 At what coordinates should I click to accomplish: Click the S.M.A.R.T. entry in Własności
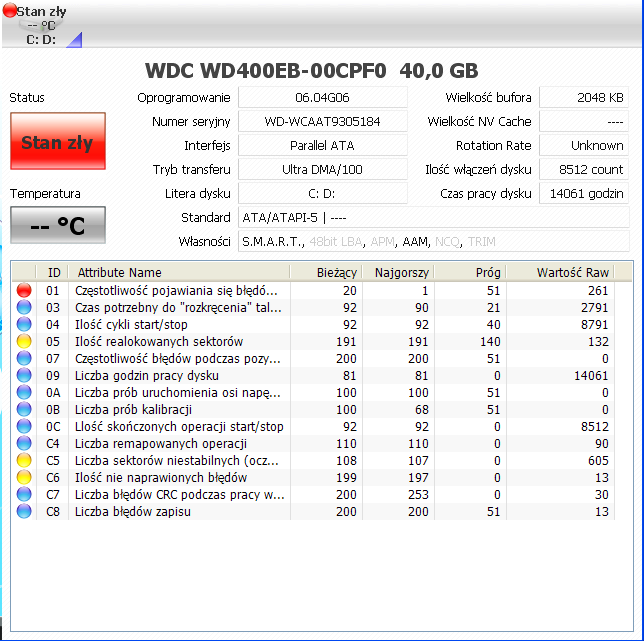tap(272, 241)
